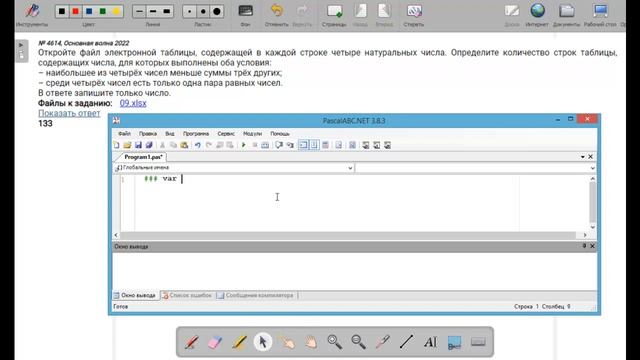640x360 pixels.
Task: Click the Отменить undo arrow in the top toolbar
Action: click(277, 11)
